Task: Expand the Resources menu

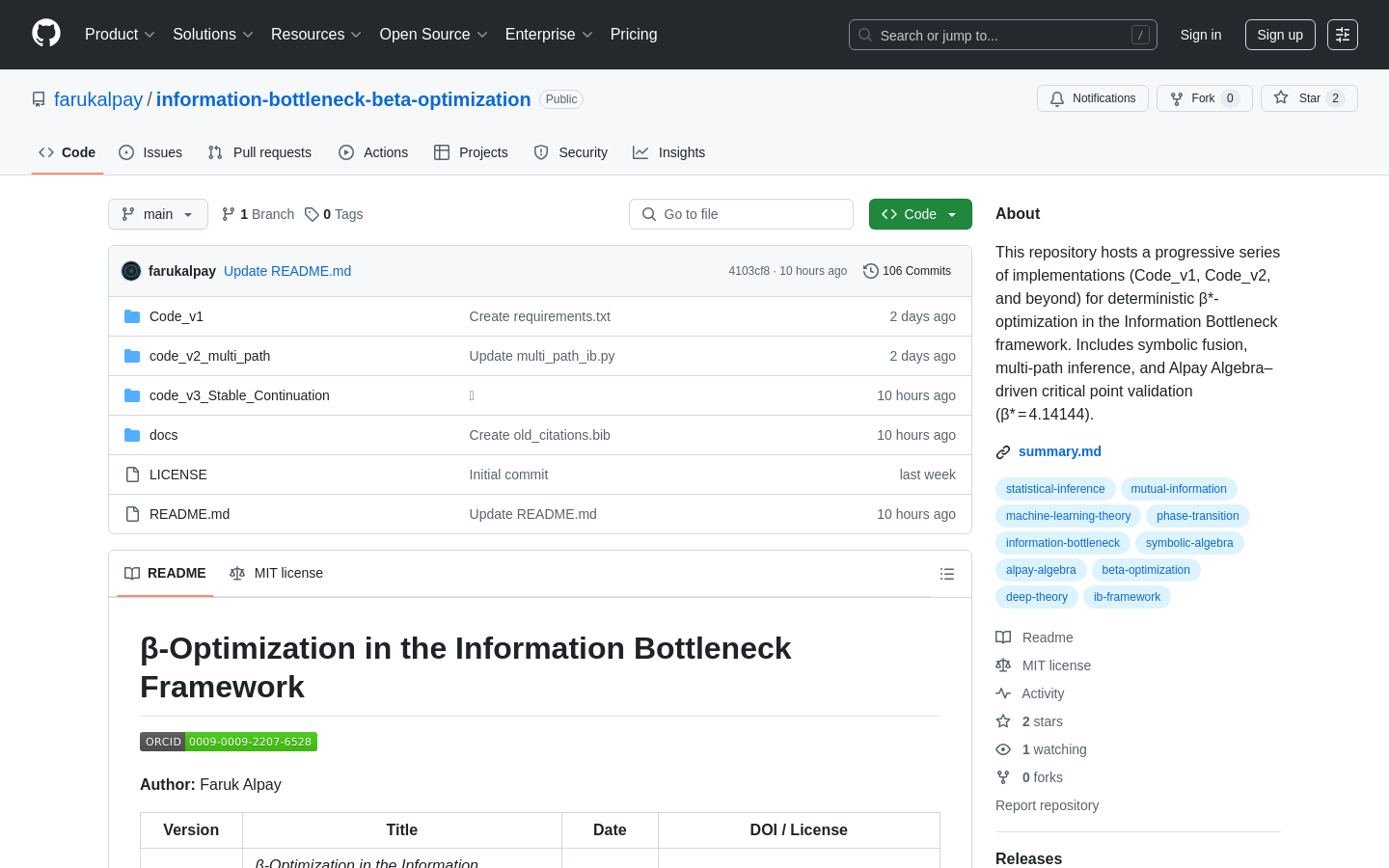Action: tap(316, 34)
